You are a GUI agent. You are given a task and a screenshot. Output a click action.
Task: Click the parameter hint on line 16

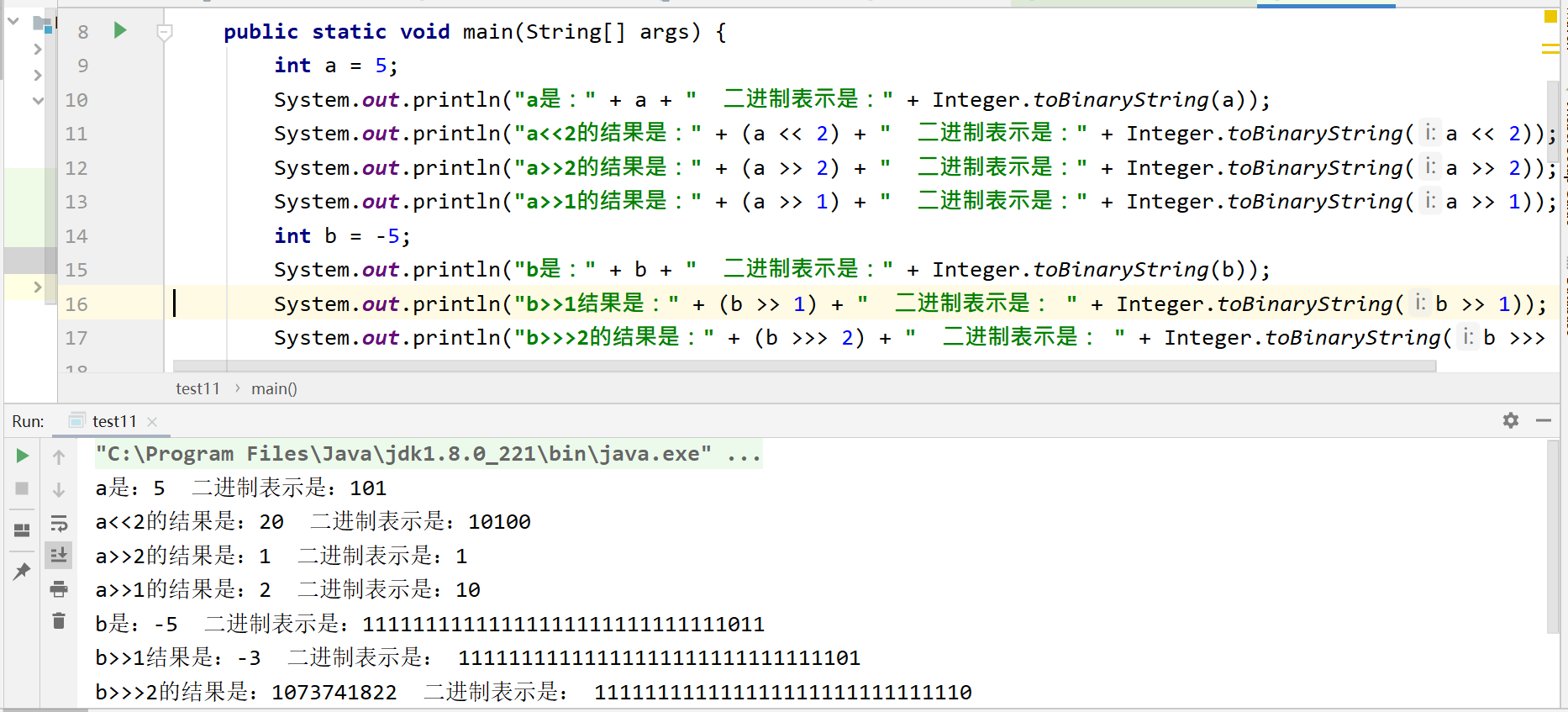tap(1420, 303)
